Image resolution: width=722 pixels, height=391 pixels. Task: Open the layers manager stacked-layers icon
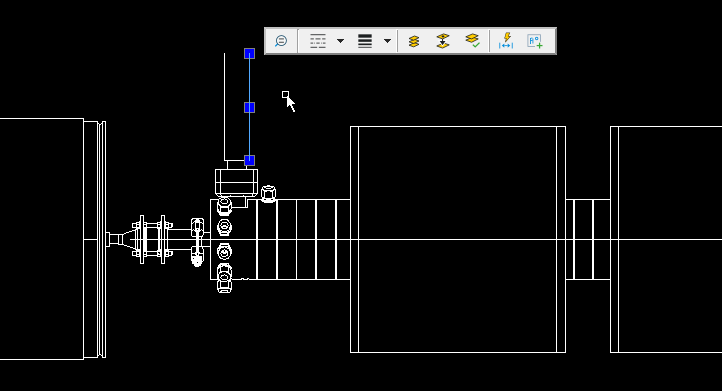(x=414, y=41)
